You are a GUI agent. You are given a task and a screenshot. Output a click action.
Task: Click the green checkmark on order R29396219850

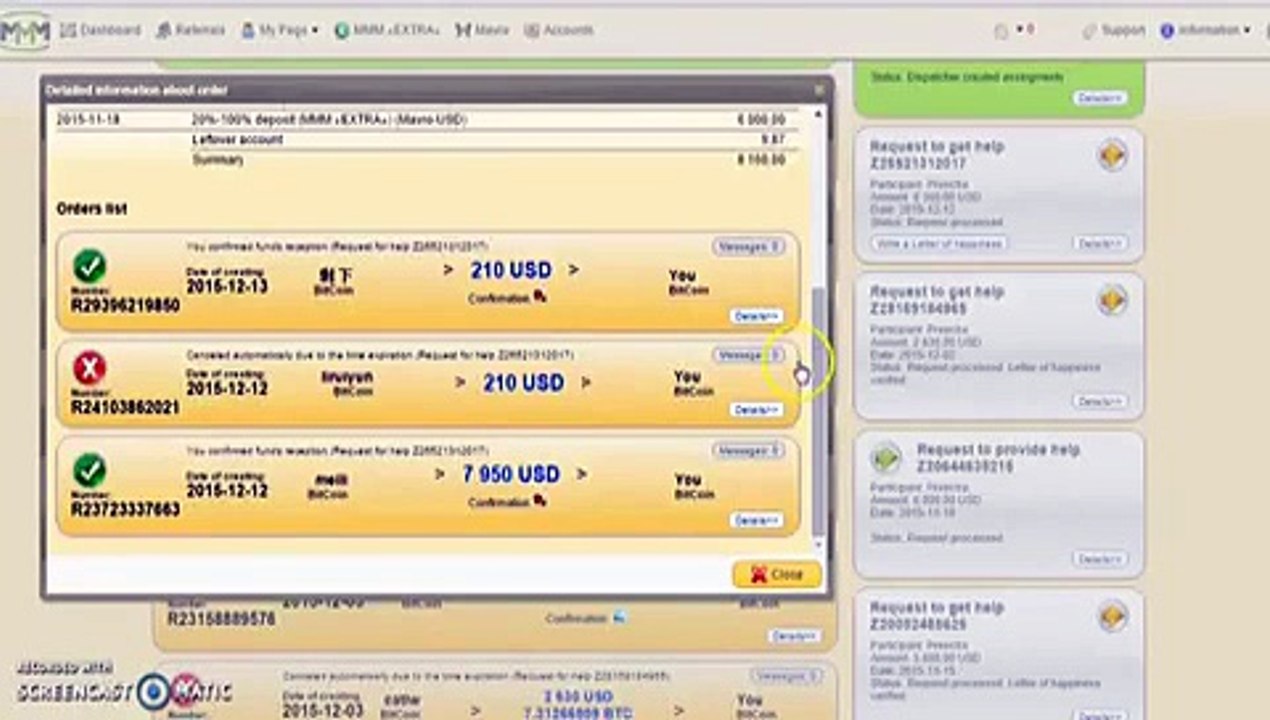point(89,266)
